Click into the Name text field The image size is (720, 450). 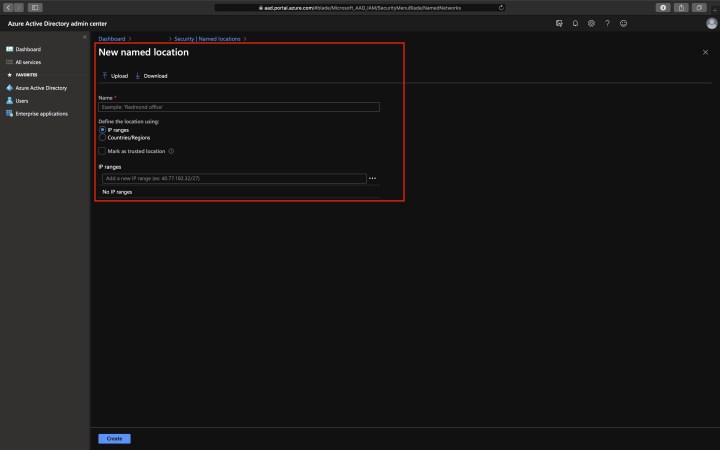(239, 106)
